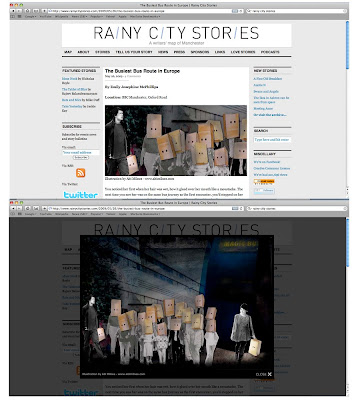The width and height of the screenshot is (360, 400).
Task: Open the Twitter logo in the top window's sidebar
Action: [x=81, y=195]
